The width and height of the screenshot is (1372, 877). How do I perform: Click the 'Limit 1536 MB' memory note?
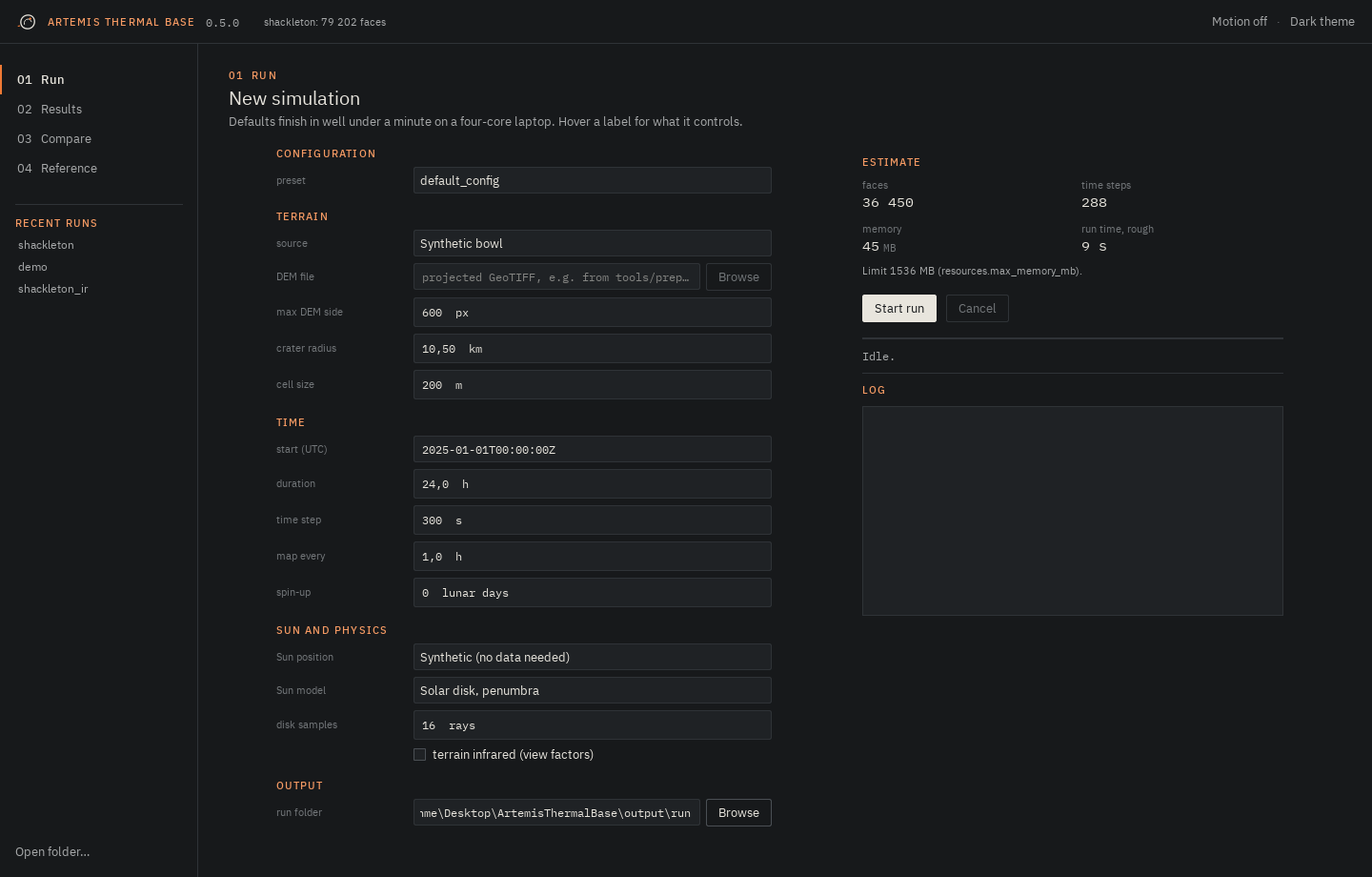(x=972, y=272)
